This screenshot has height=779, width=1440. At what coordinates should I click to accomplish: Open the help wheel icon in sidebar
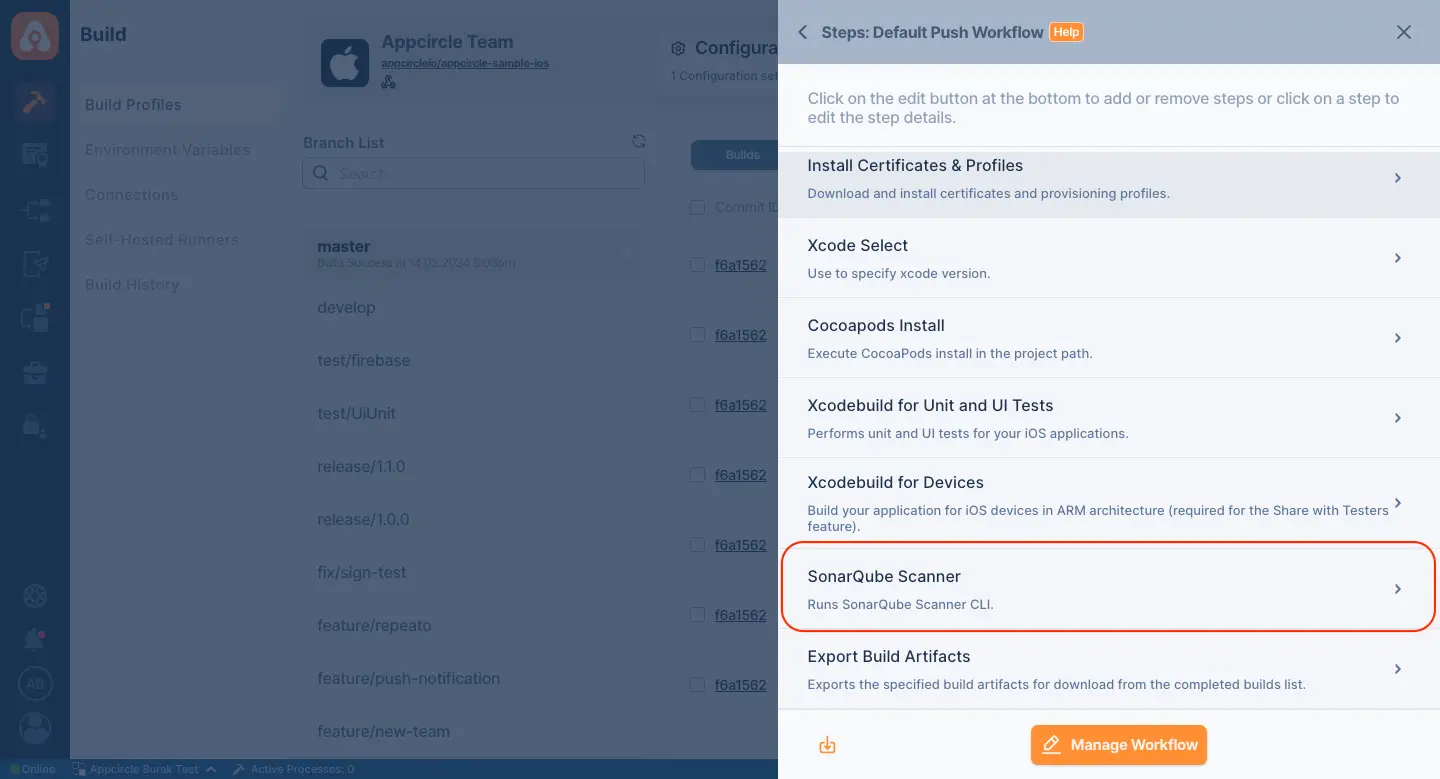click(35, 597)
